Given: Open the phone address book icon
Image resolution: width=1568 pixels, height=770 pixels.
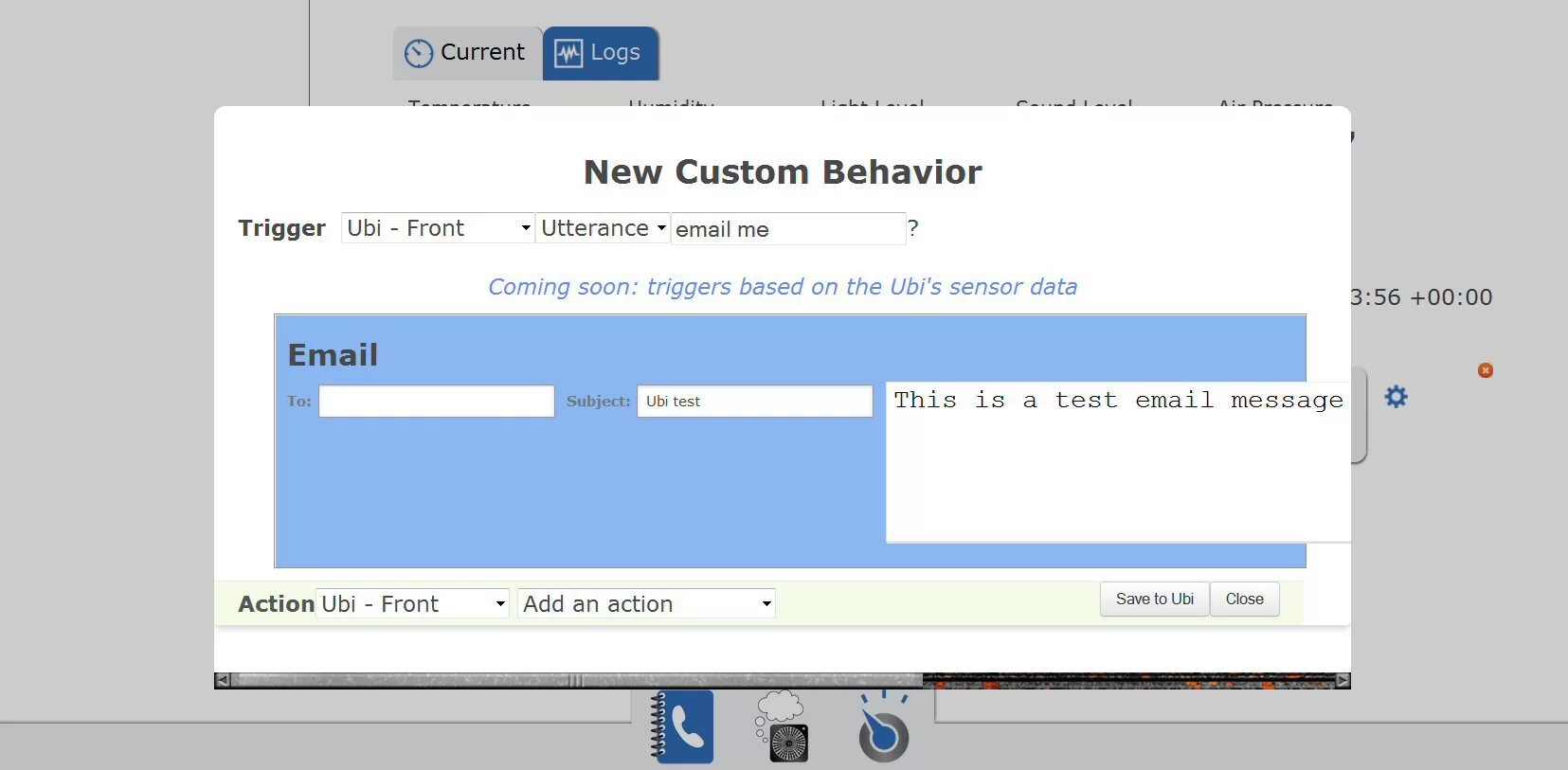Looking at the screenshot, I should (x=682, y=726).
